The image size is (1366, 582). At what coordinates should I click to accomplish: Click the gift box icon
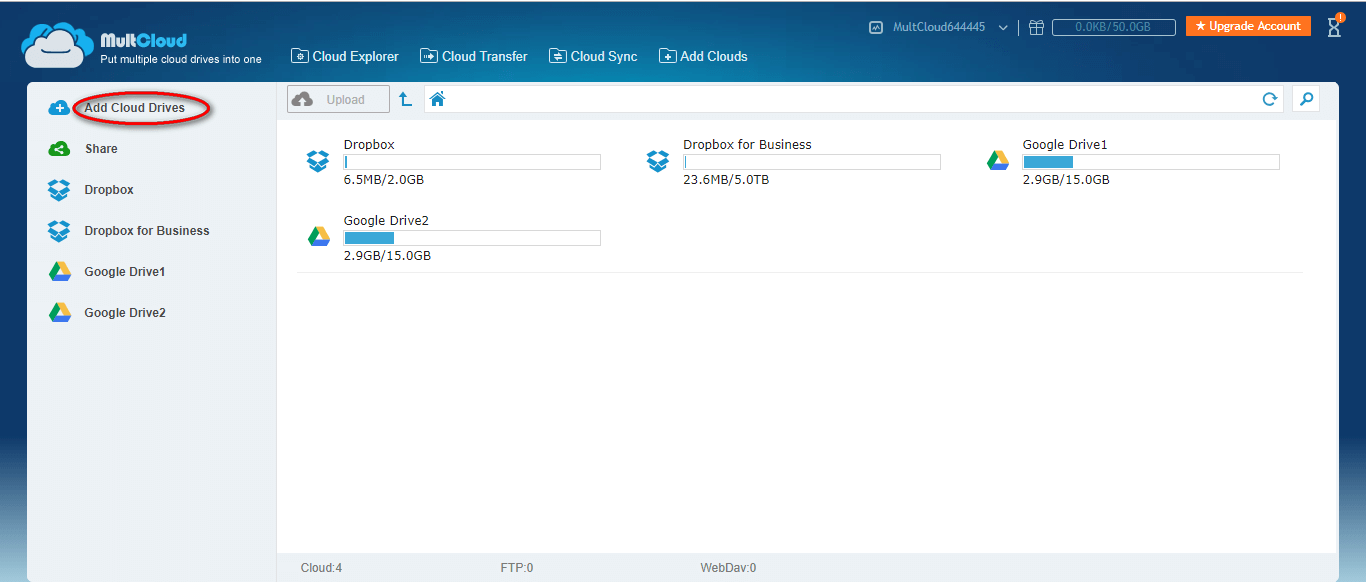pyautogui.click(x=1036, y=28)
